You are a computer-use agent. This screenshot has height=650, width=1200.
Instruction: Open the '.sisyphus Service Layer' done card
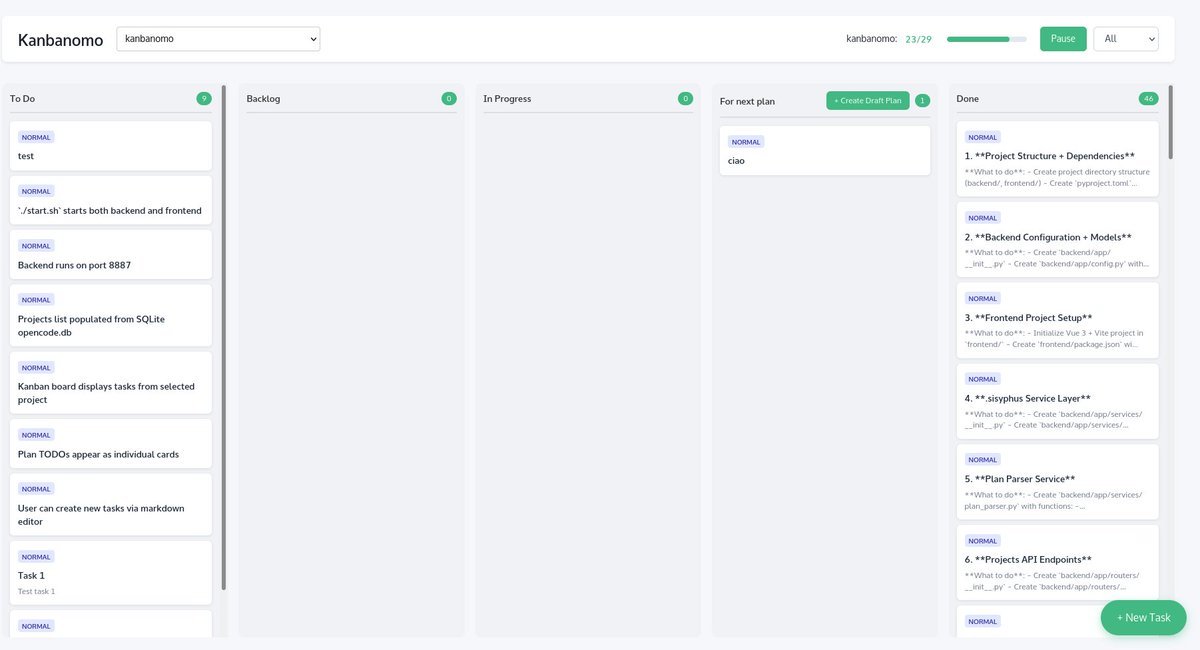pos(1058,401)
